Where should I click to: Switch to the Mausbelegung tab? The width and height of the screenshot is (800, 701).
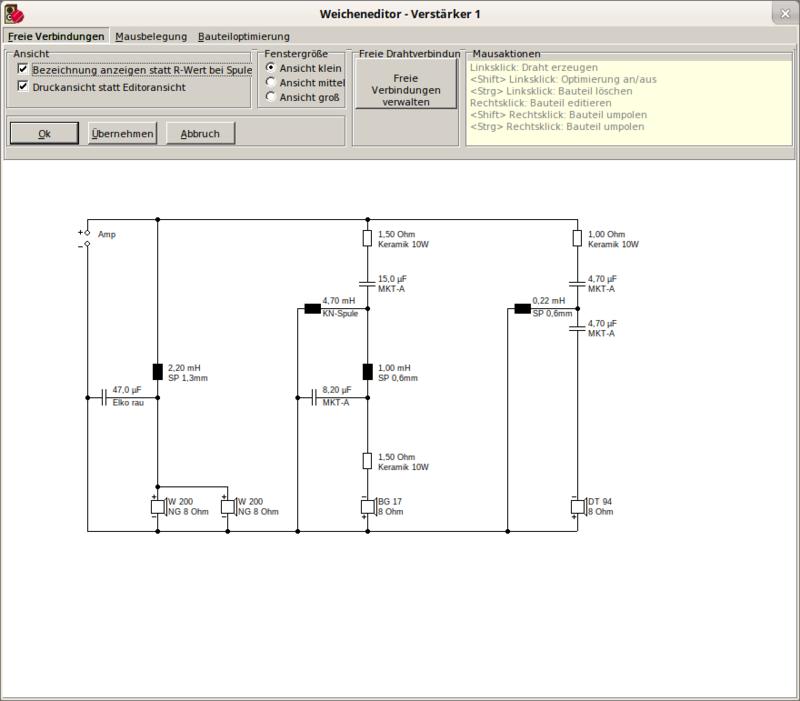click(150, 36)
